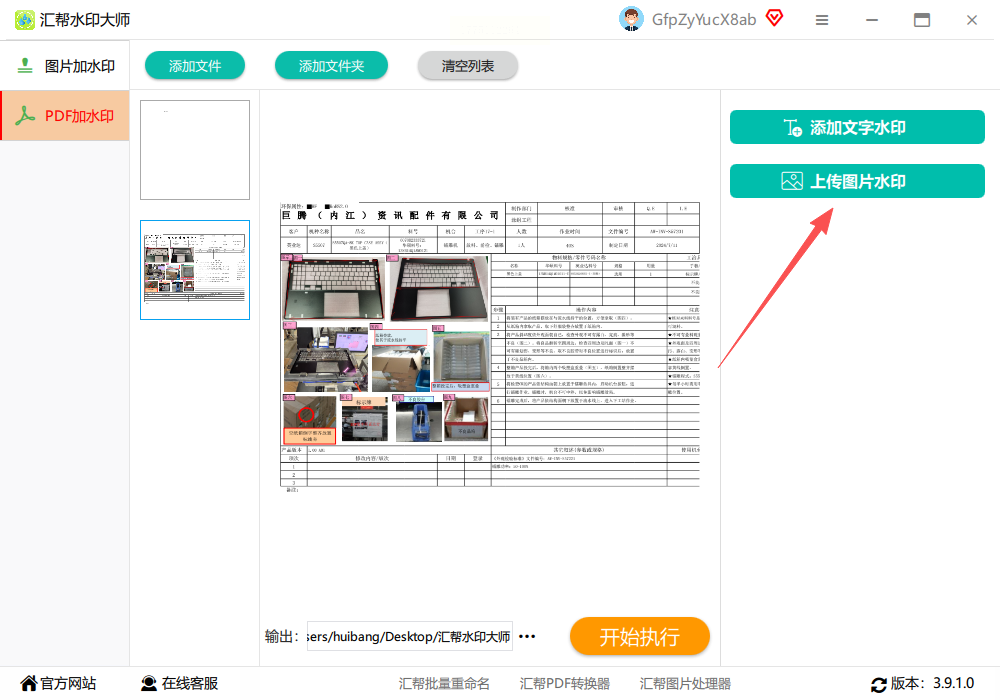Screen dimensions: 1000x700
Task: Click the image stamp icon in 图片加水印
Action: [x=25, y=66]
